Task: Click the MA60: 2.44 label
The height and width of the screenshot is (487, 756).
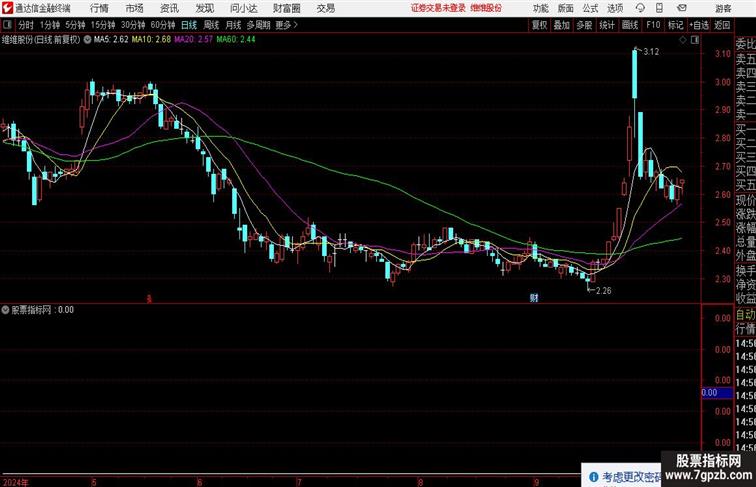Action: (236, 40)
